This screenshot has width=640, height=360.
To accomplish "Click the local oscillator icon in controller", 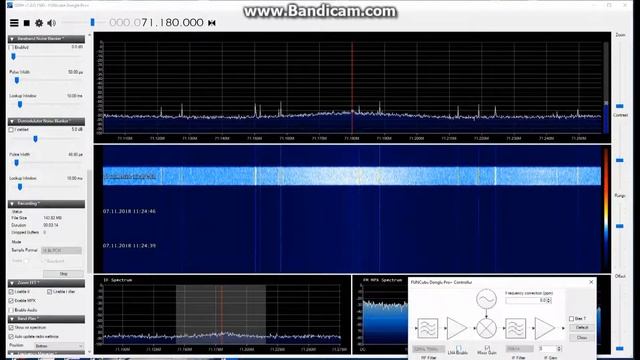I will pos(486,299).
